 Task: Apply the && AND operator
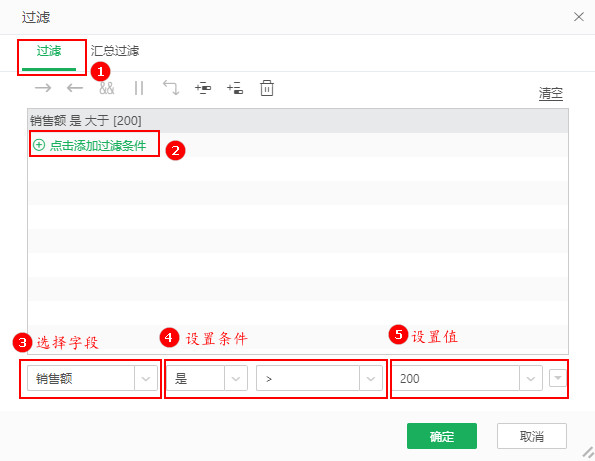[107, 88]
